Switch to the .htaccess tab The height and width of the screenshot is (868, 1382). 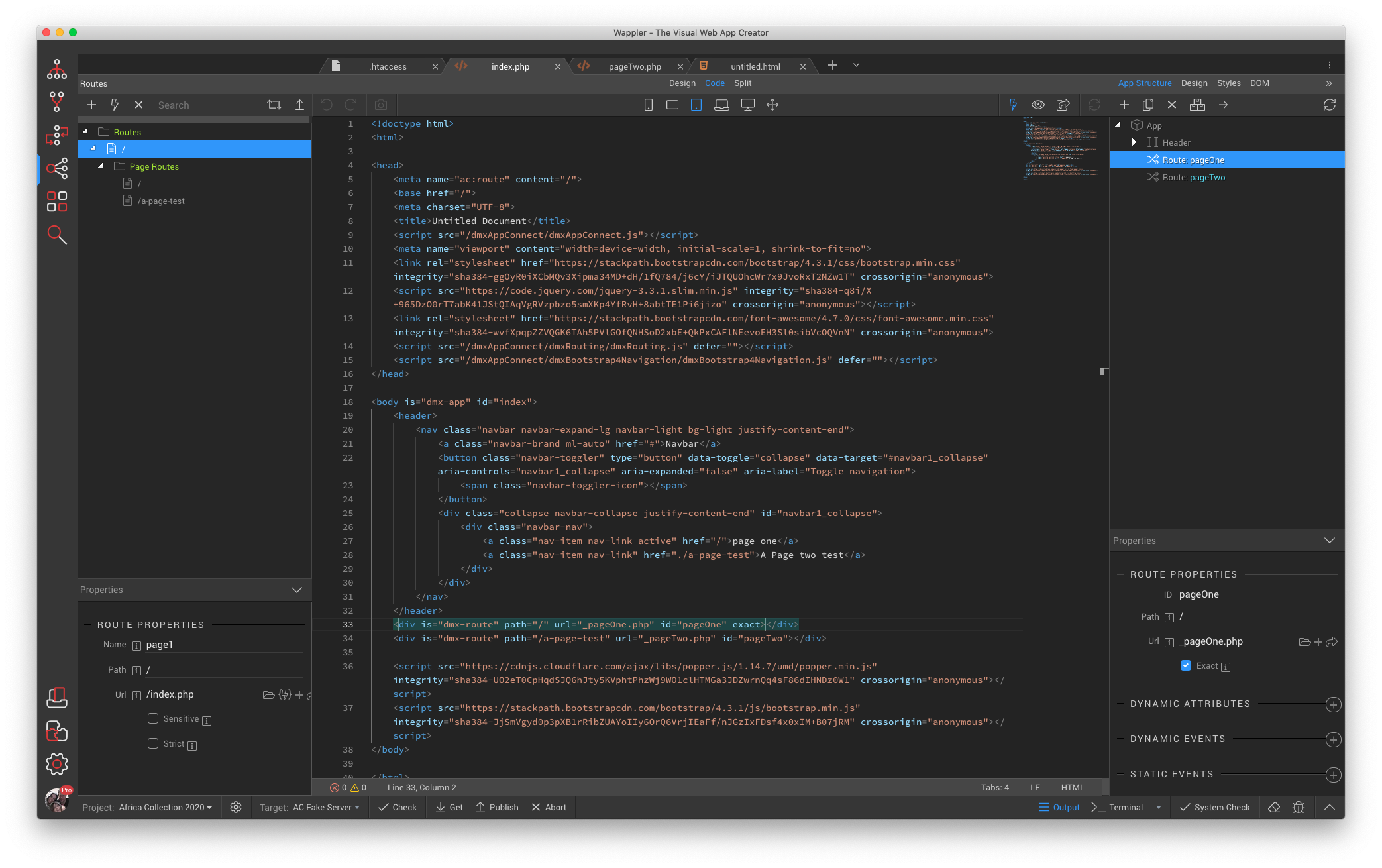coord(388,66)
